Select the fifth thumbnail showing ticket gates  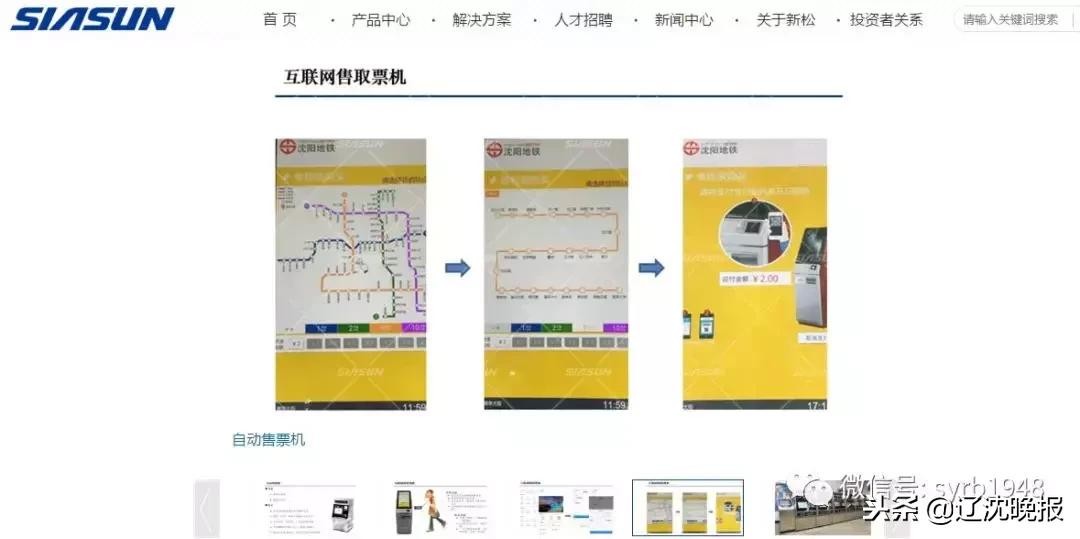click(x=808, y=508)
